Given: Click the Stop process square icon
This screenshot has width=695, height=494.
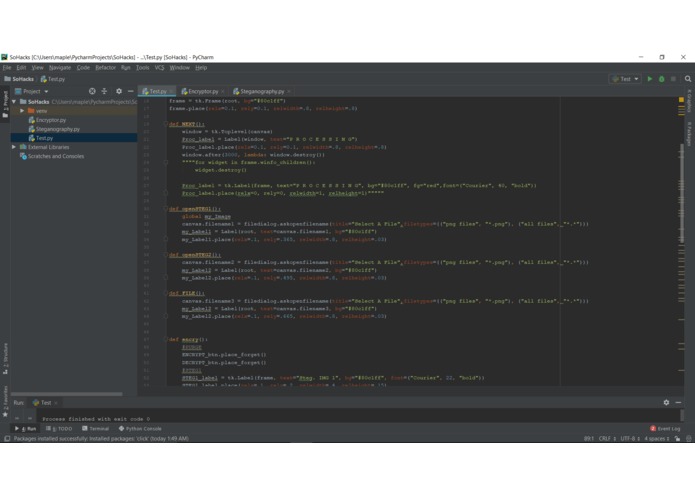Looking at the screenshot, I should (x=673, y=79).
